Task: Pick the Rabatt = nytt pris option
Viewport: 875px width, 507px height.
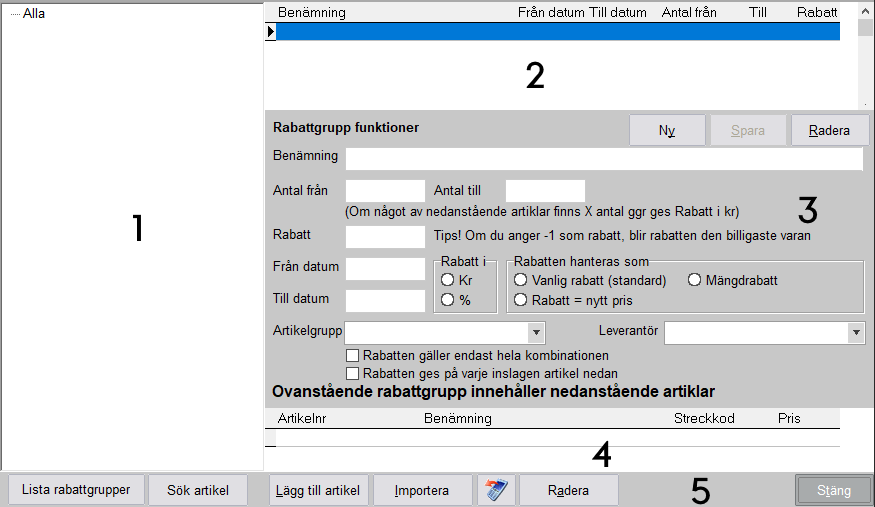Action: point(520,300)
